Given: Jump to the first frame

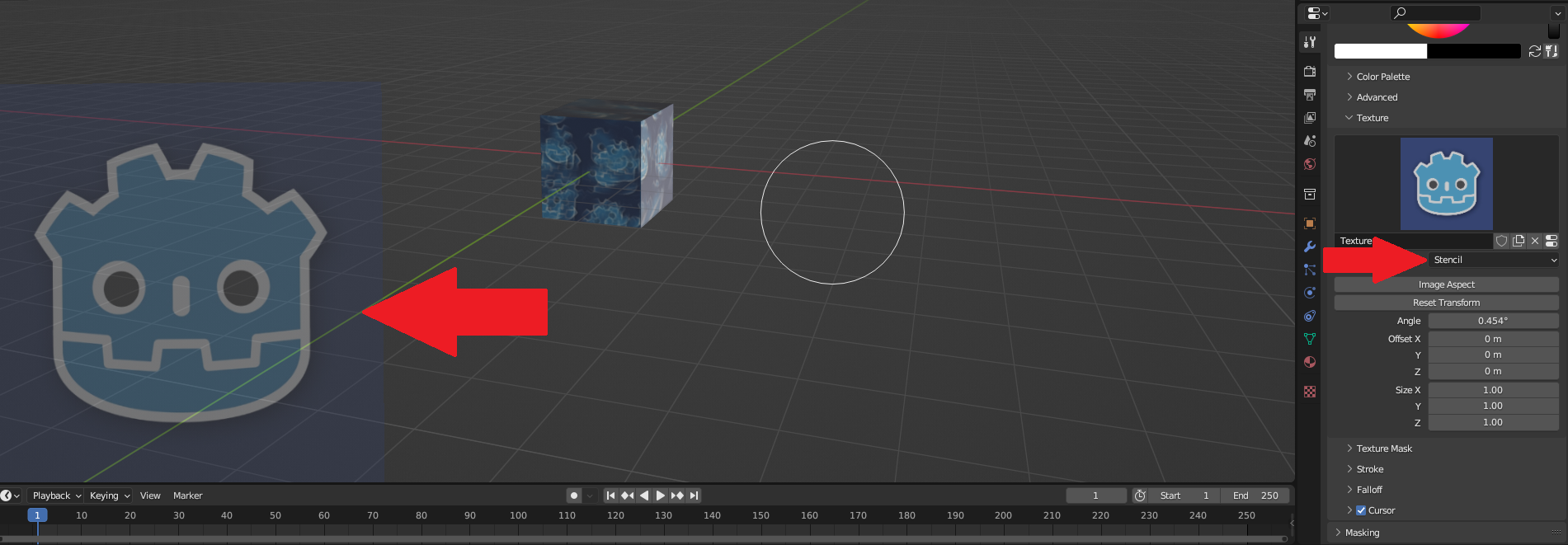Looking at the screenshot, I should pos(610,496).
